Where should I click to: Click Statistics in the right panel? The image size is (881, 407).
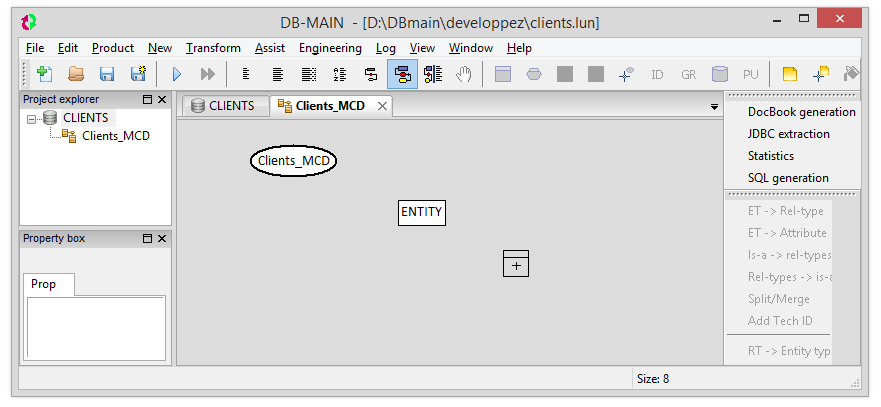(771, 156)
